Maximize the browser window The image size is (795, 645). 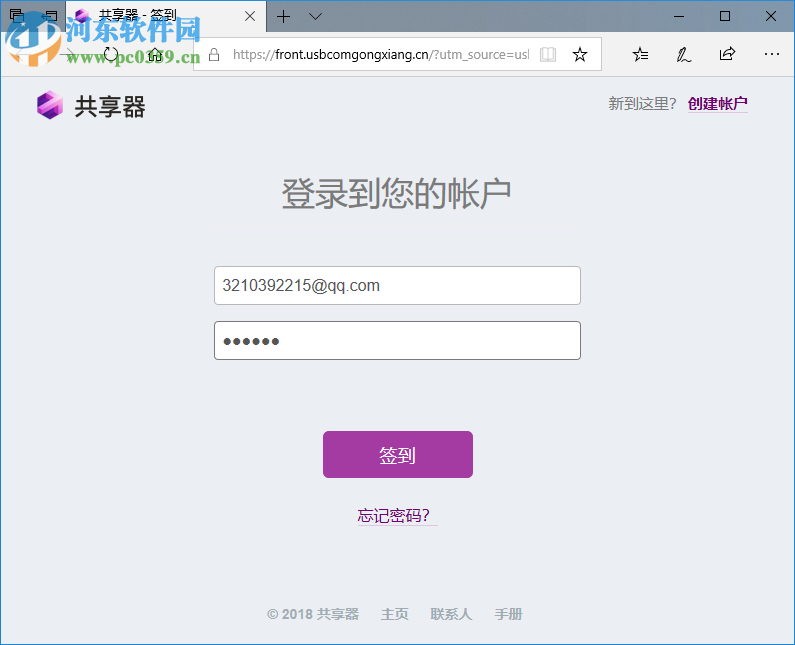(x=725, y=16)
